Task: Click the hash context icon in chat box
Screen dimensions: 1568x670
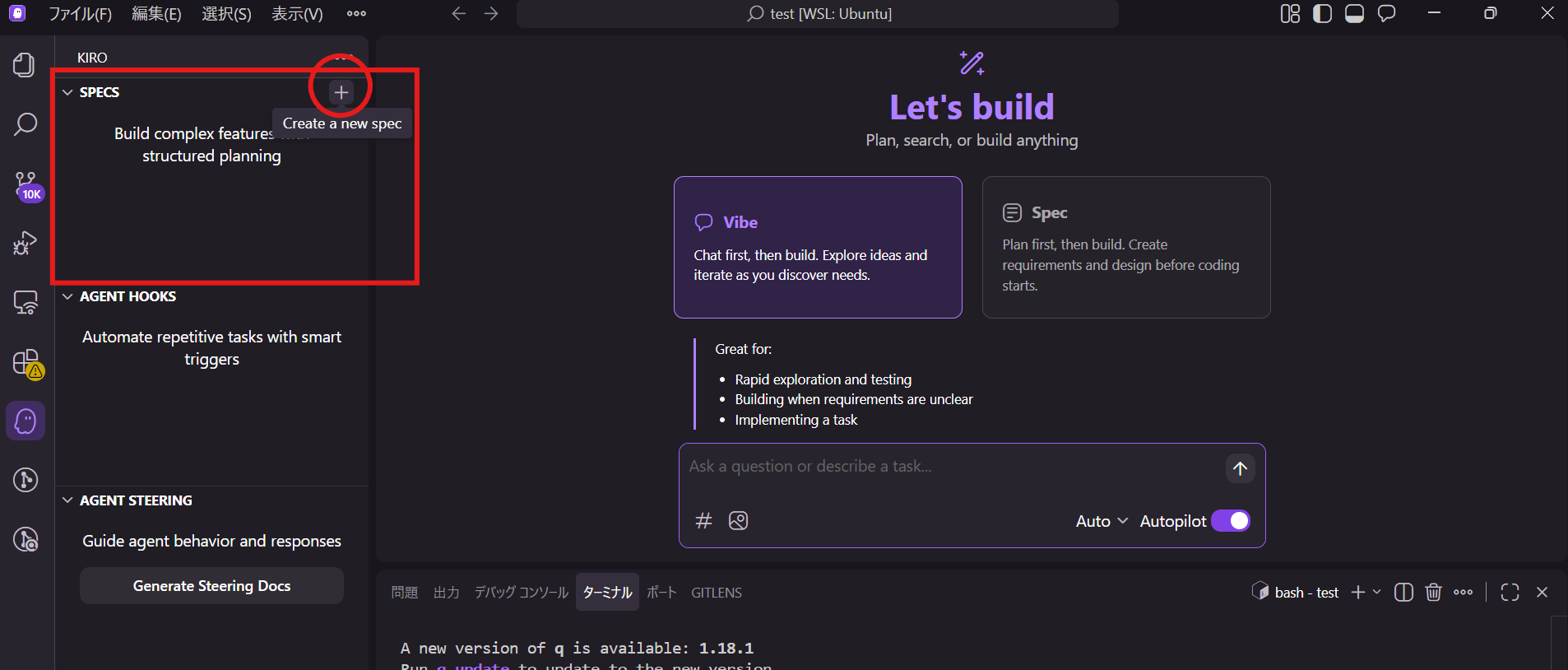Action: click(x=703, y=521)
